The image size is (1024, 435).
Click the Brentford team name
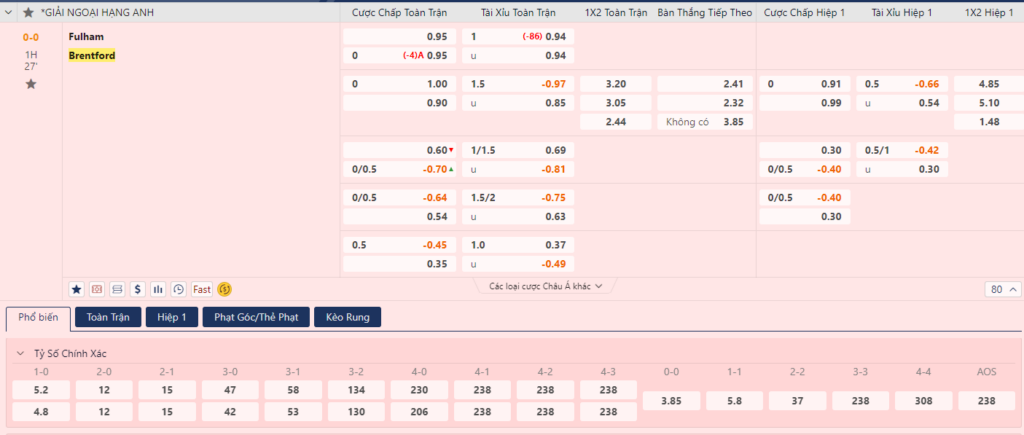click(92, 55)
